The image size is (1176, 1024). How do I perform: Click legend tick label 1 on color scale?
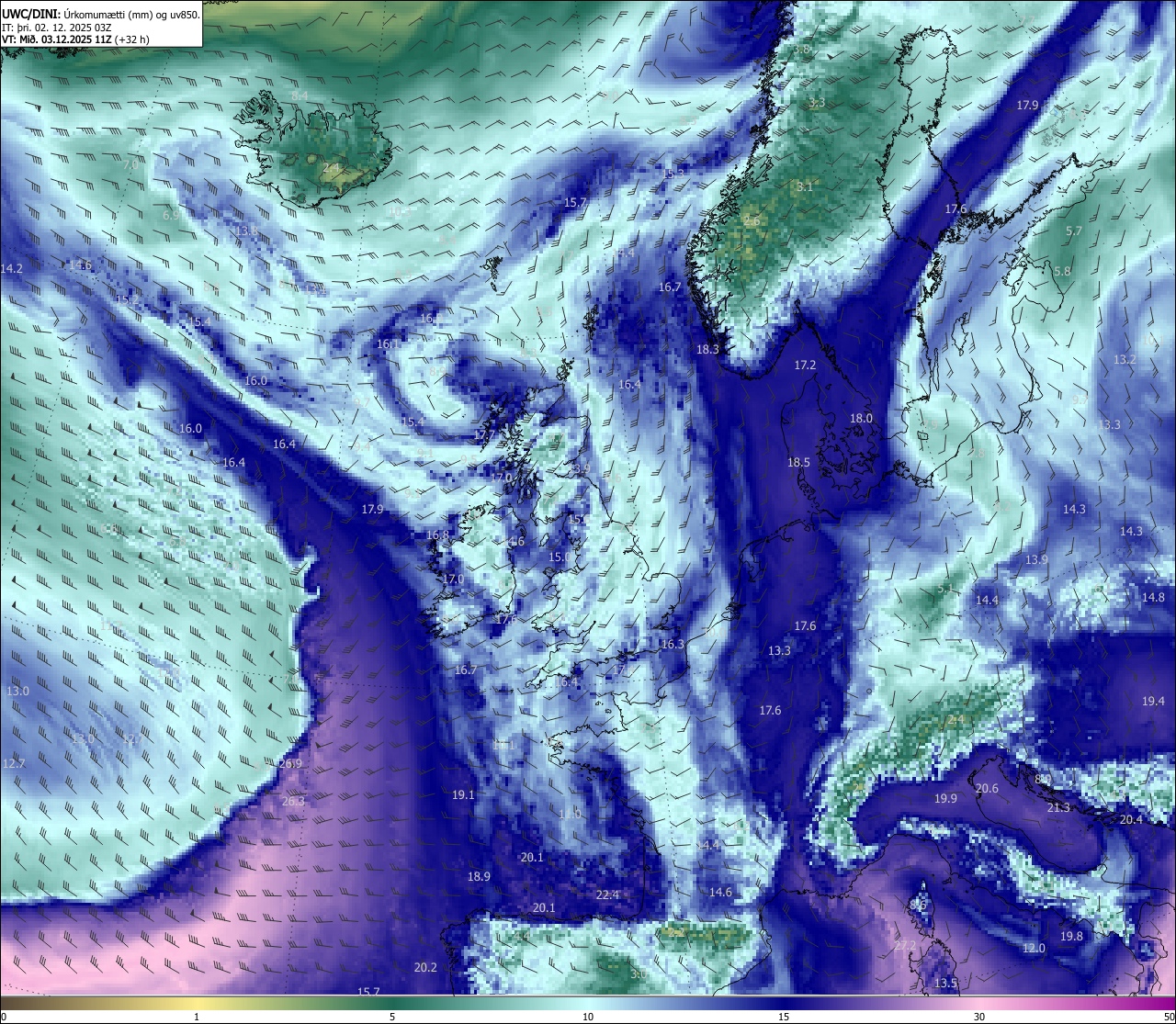click(197, 1017)
